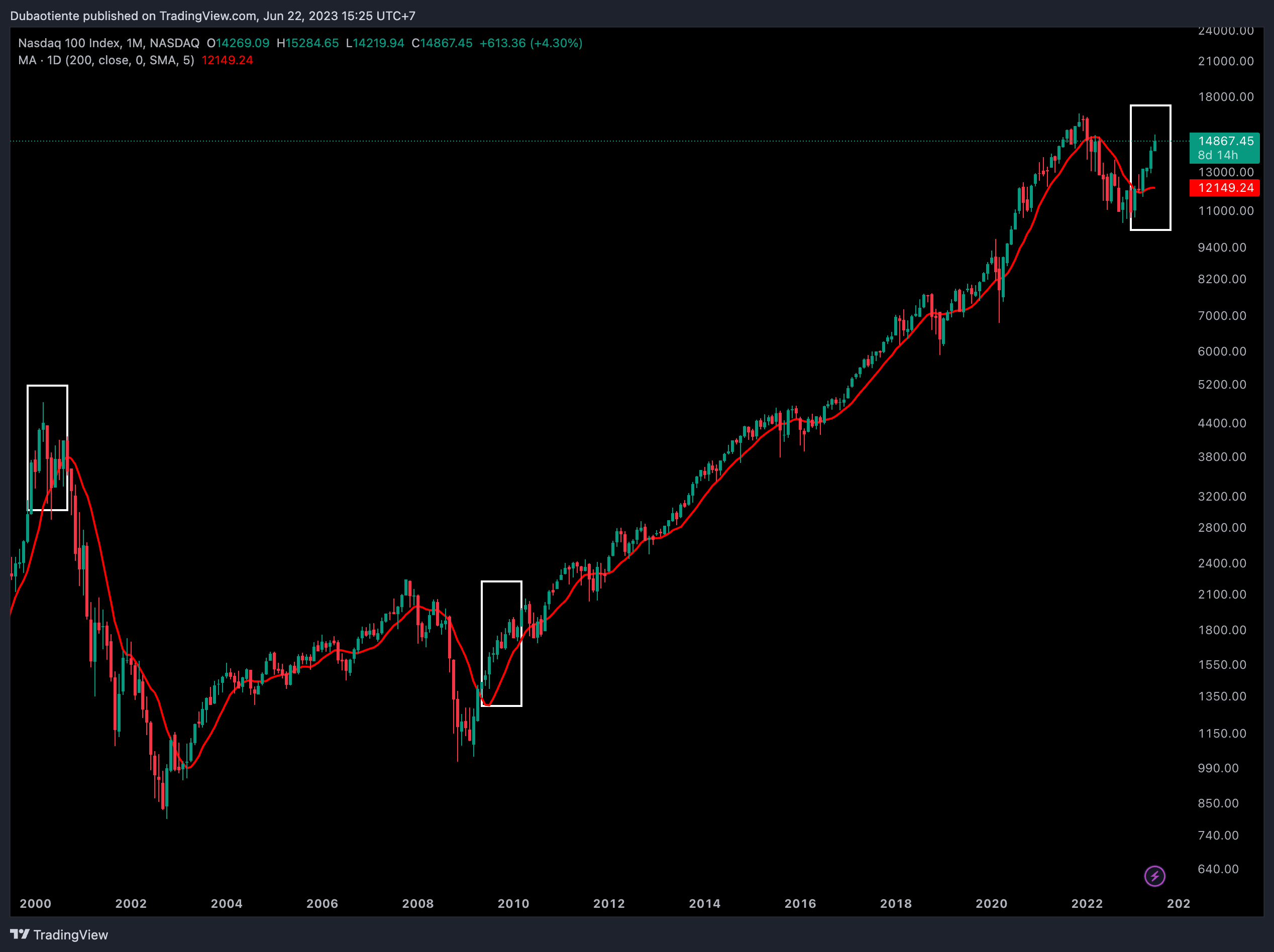Click the 740.00 price axis label
This screenshot has width=1274, height=952.
pos(1218,836)
